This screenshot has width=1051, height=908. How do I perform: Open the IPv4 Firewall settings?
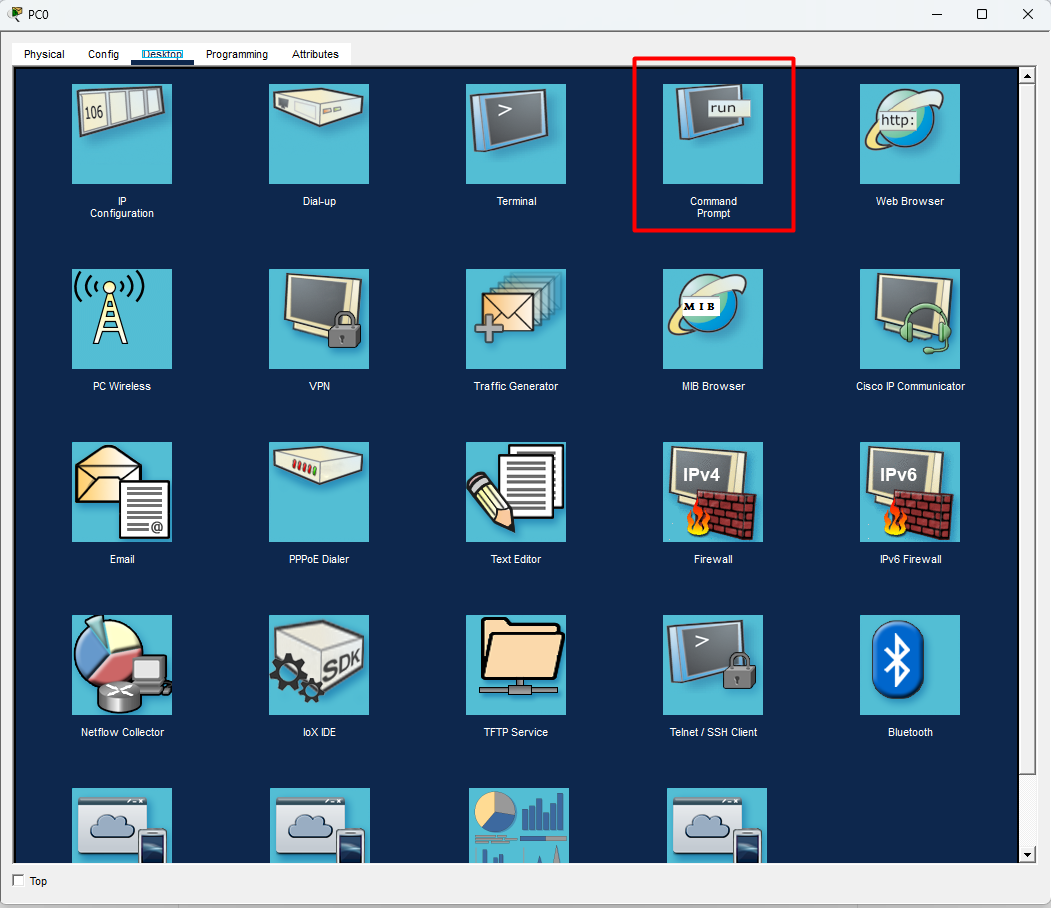point(713,492)
